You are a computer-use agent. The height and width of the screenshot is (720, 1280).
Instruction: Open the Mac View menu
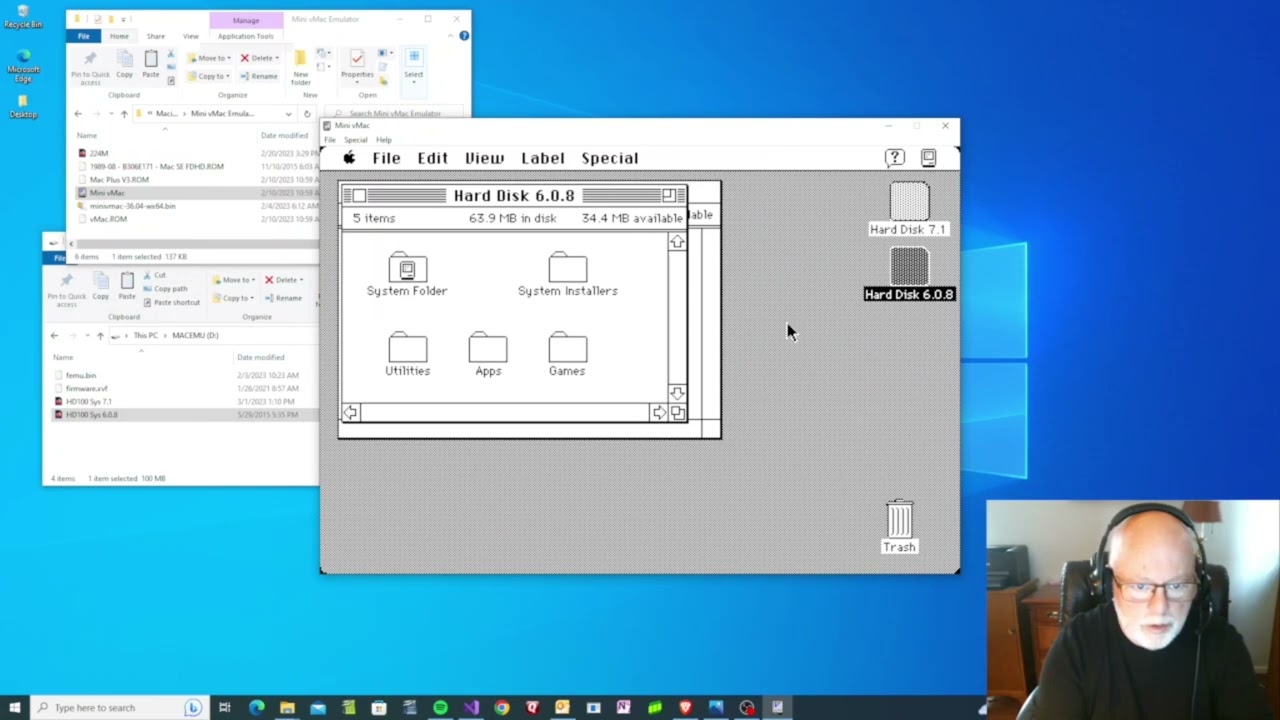click(x=484, y=158)
